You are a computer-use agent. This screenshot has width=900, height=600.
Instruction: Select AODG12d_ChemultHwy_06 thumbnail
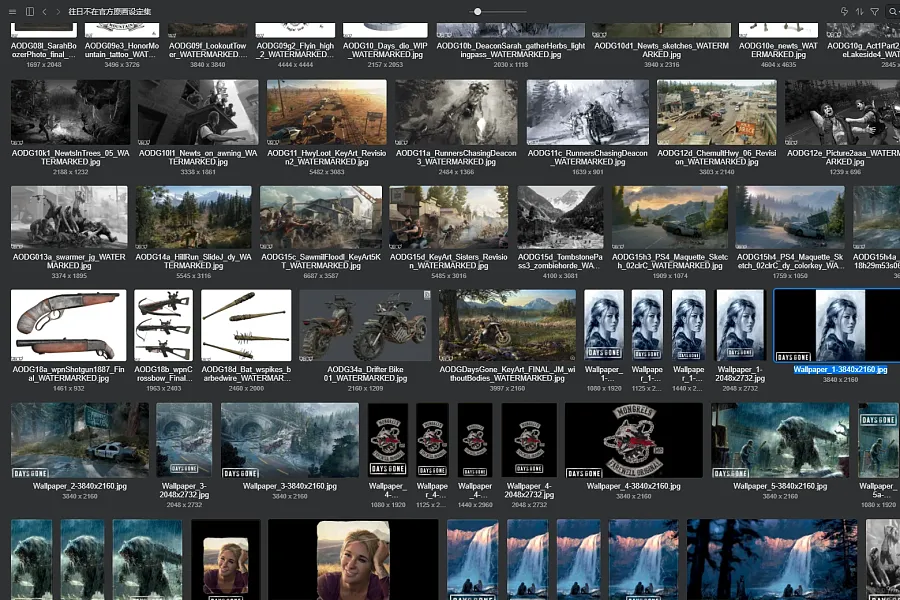point(717,113)
